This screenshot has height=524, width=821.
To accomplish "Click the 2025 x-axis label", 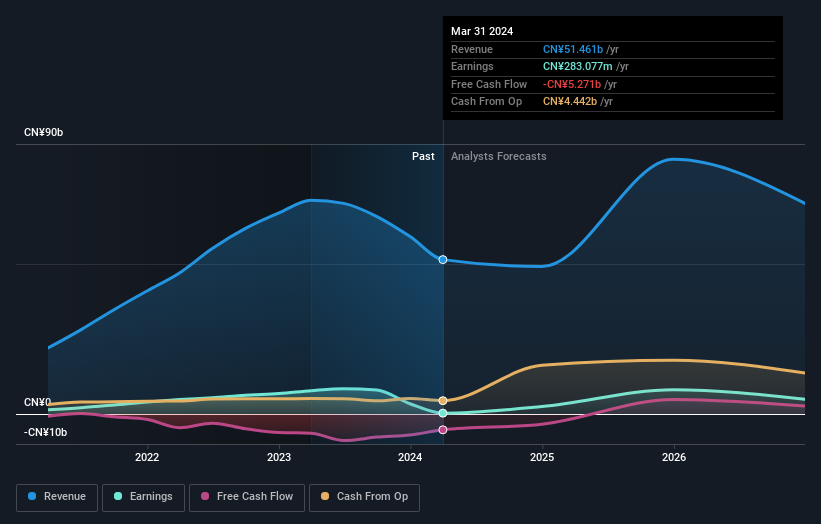I will pos(542,457).
